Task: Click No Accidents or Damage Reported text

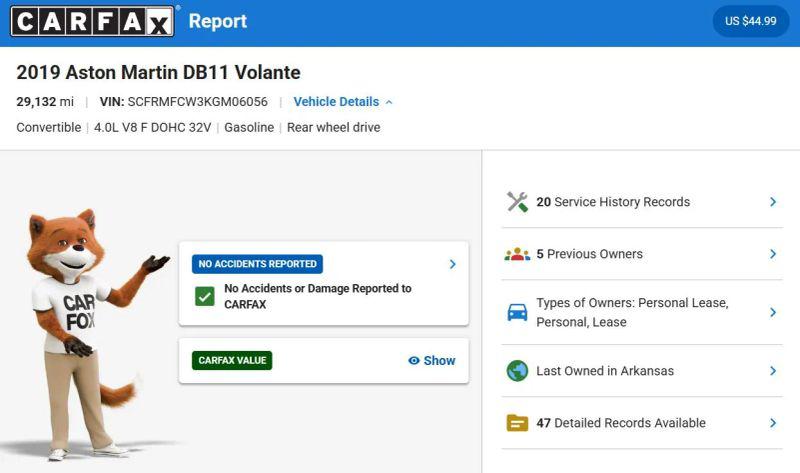Action: (x=318, y=296)
